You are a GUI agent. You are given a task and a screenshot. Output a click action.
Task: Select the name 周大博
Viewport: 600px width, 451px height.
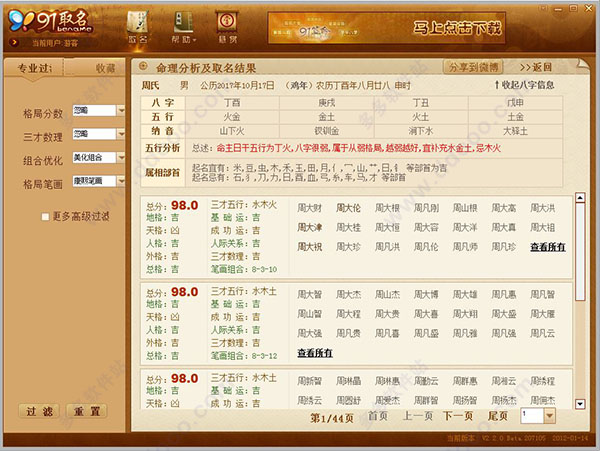[426, 295]
